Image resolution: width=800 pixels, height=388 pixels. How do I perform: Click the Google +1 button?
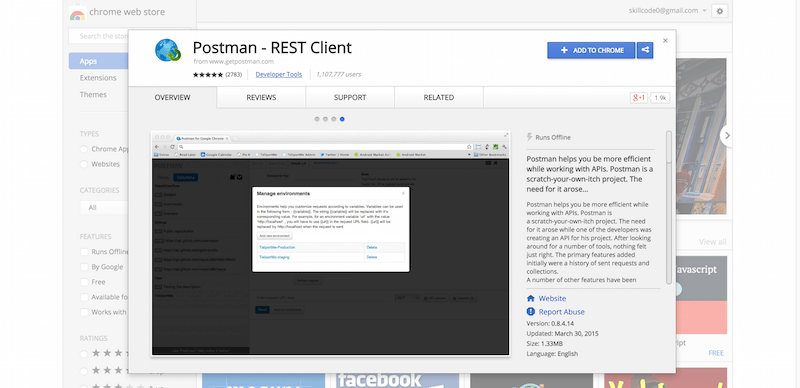639,98
